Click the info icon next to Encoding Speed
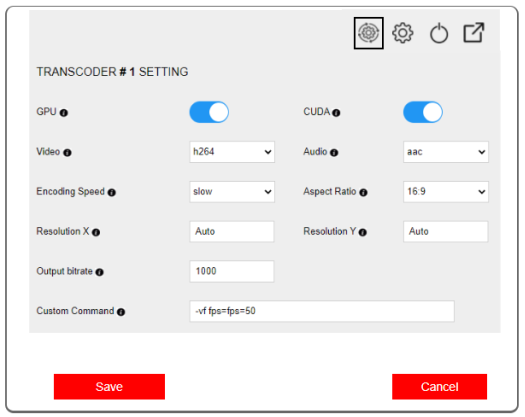This screenshot has width=525, height=417. tap(111, 192)
